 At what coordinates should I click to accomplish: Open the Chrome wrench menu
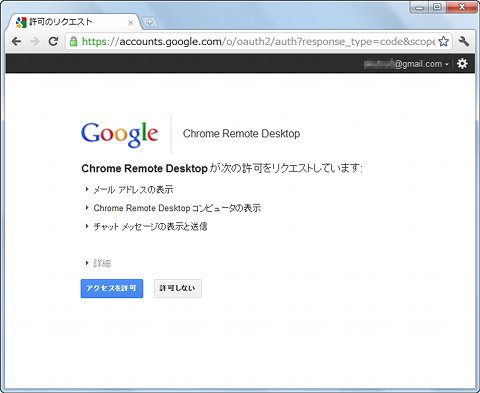pos(464,41)
